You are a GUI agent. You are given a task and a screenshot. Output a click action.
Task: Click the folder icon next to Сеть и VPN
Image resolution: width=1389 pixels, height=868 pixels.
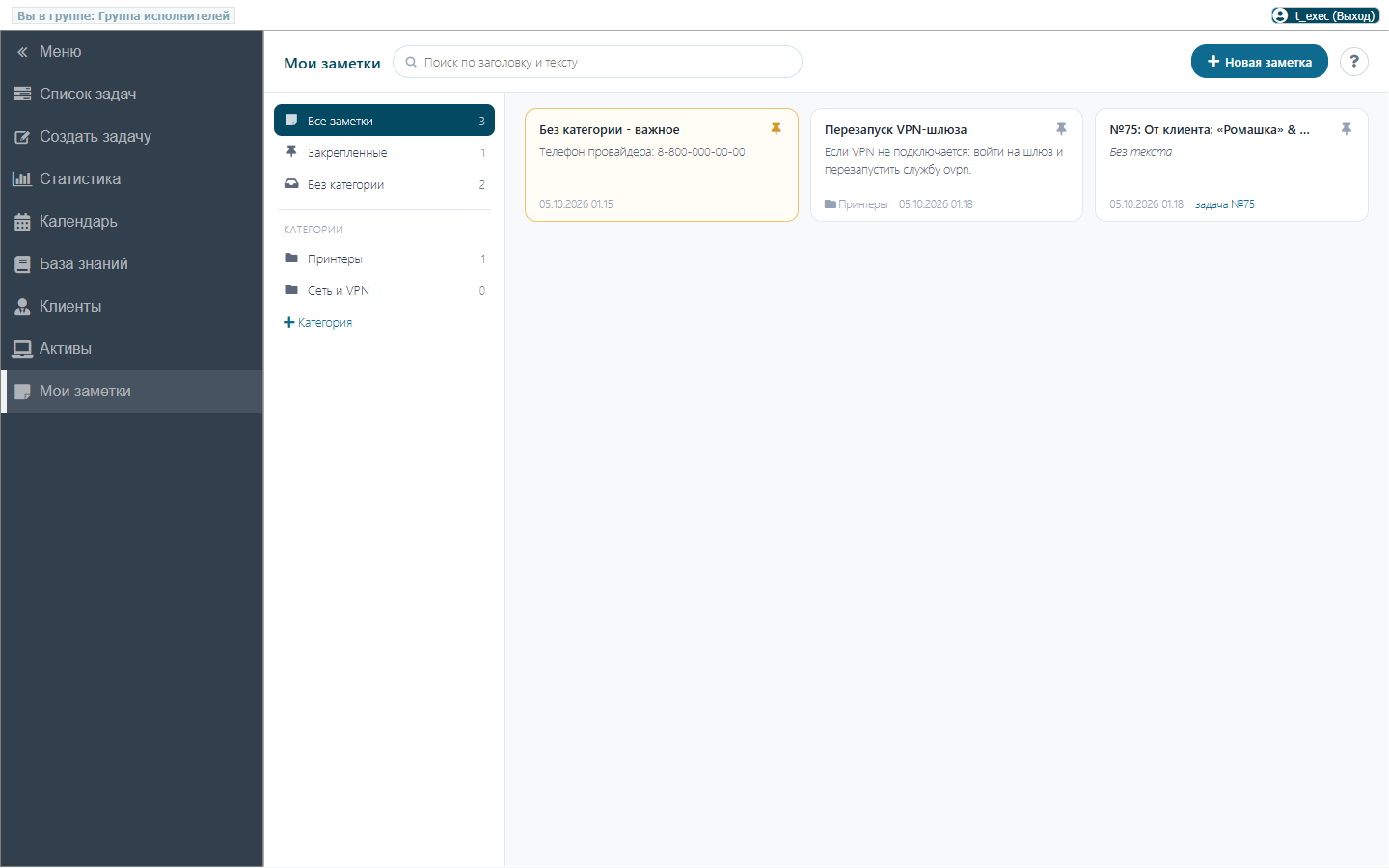(291, 290)
